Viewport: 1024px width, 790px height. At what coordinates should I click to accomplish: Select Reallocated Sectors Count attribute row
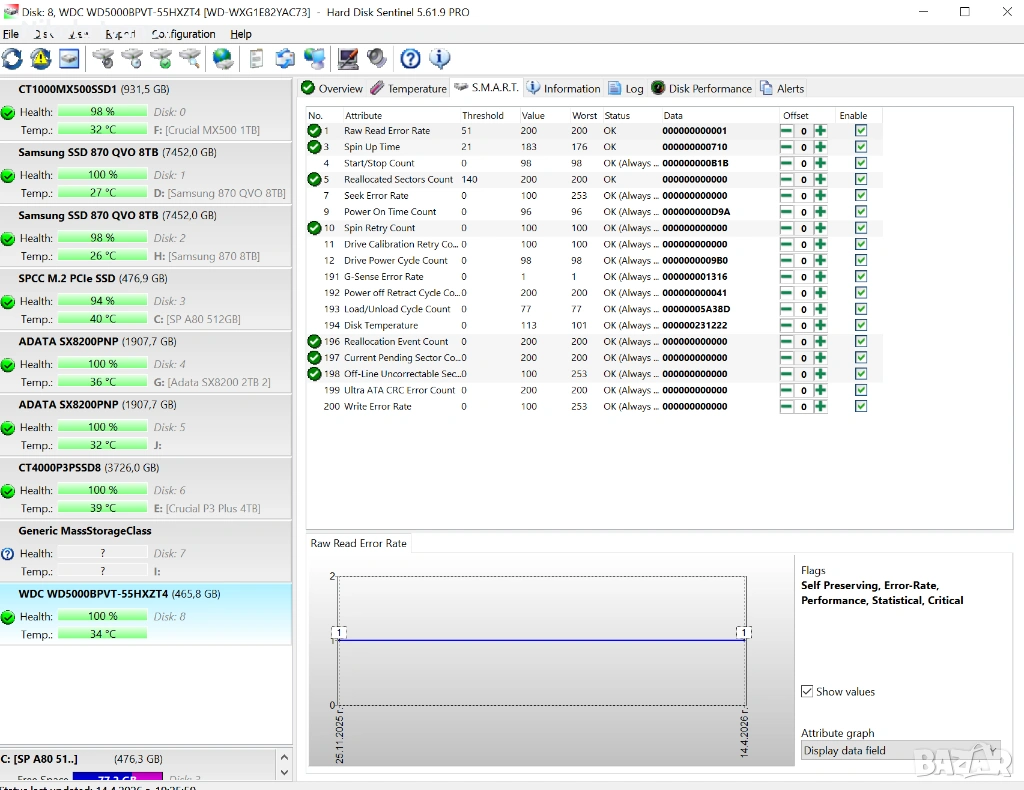point(398,180)
